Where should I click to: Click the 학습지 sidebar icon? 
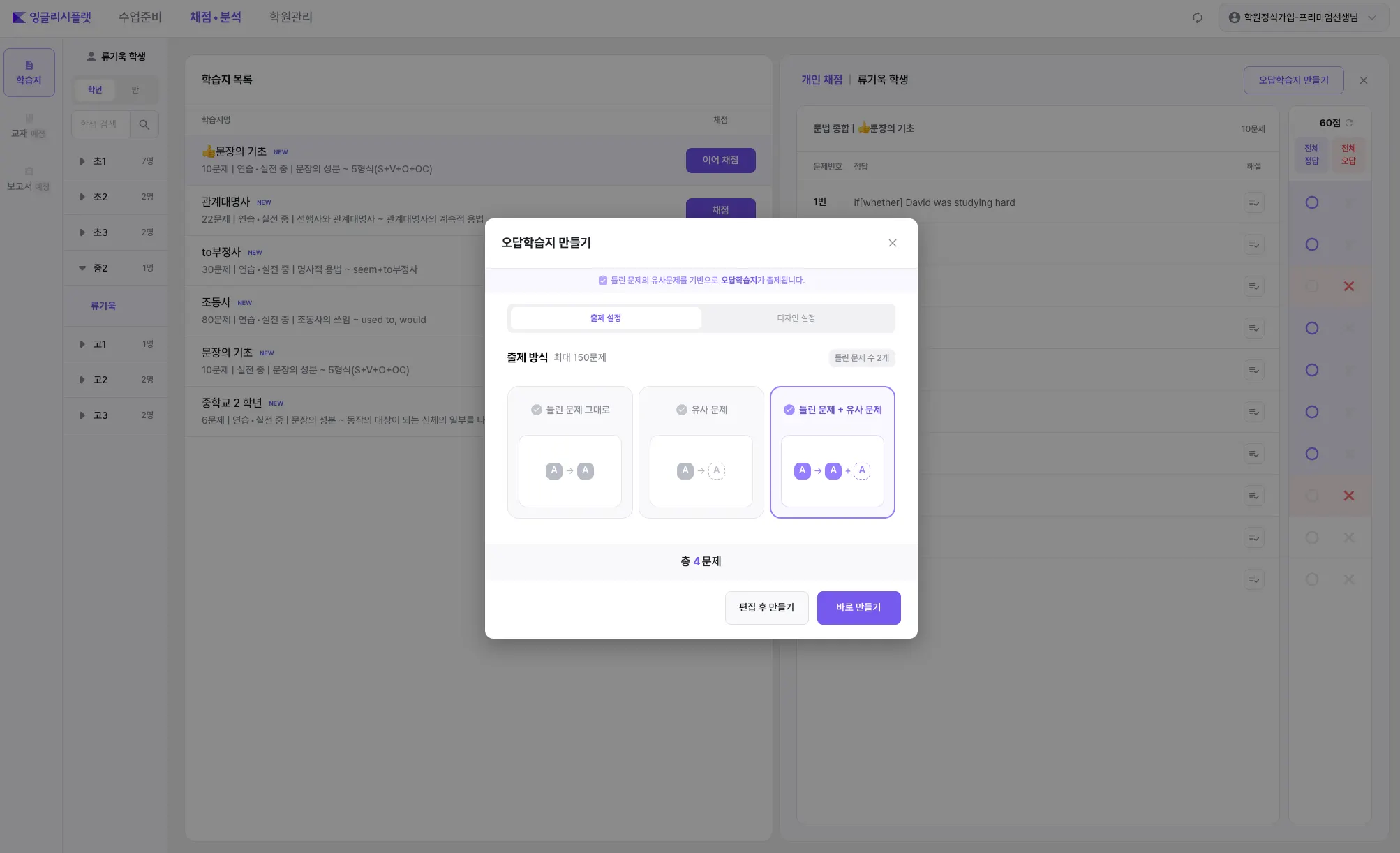pos(29,72)
